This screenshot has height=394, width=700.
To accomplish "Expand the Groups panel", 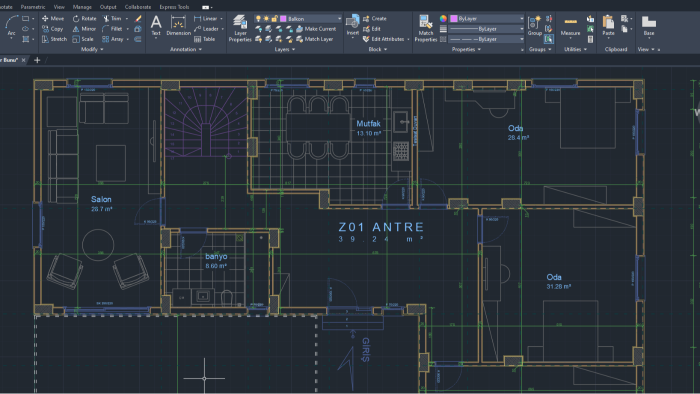I will [540, 49].
